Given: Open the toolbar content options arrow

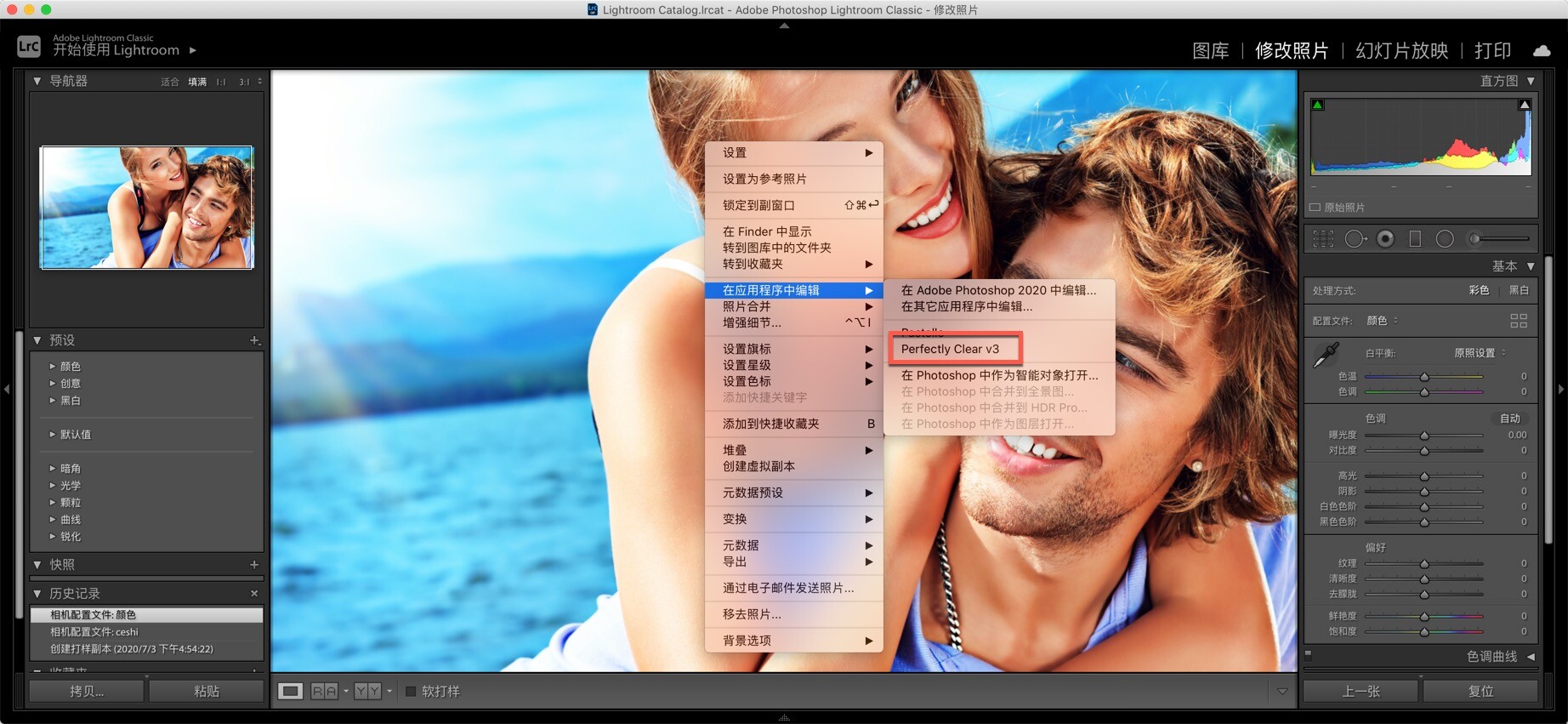Looking at the screenshot, I should coord(1282,692).
